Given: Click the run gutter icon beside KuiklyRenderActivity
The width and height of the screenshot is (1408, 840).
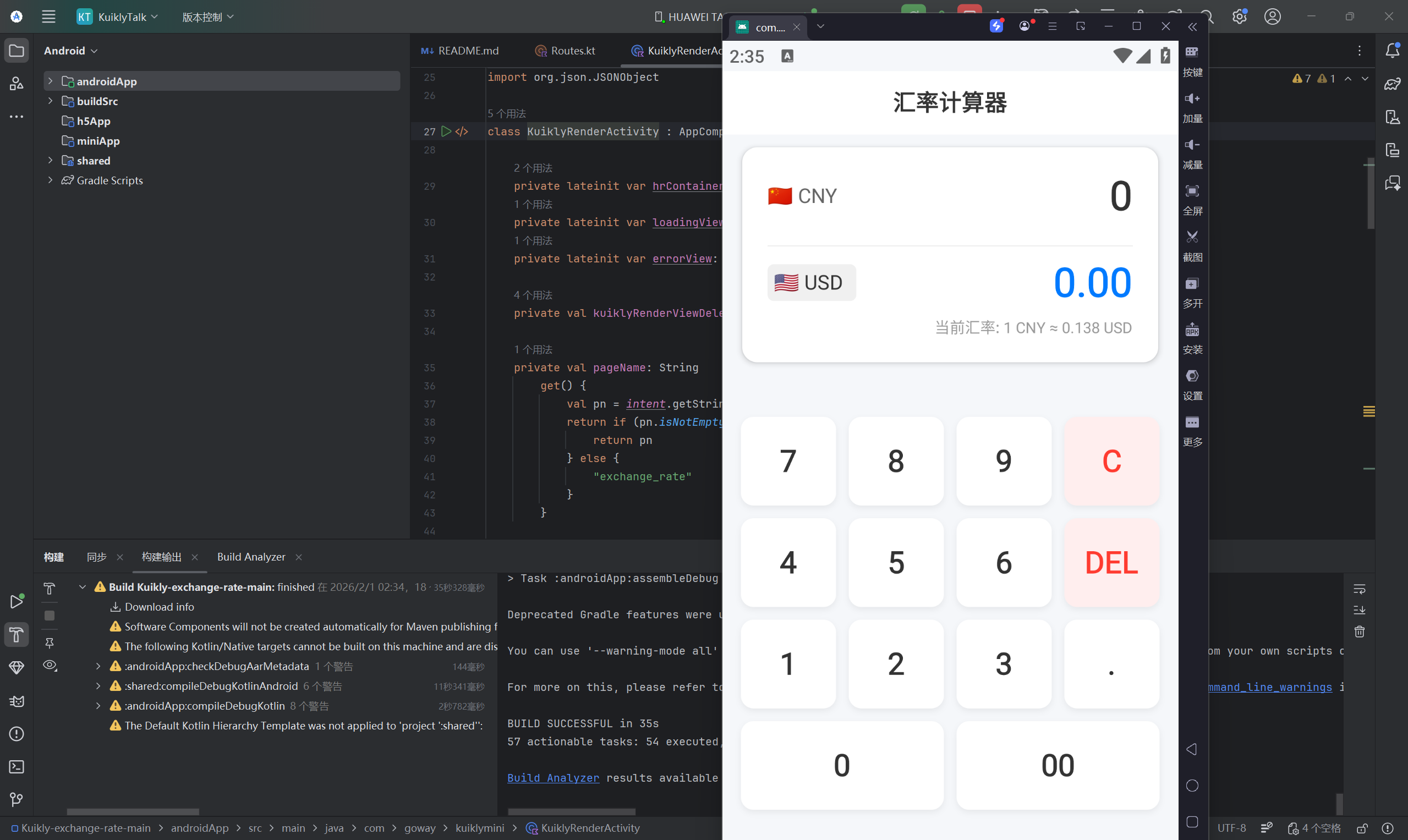Looking at the screenshot, I should click(446, 131).
